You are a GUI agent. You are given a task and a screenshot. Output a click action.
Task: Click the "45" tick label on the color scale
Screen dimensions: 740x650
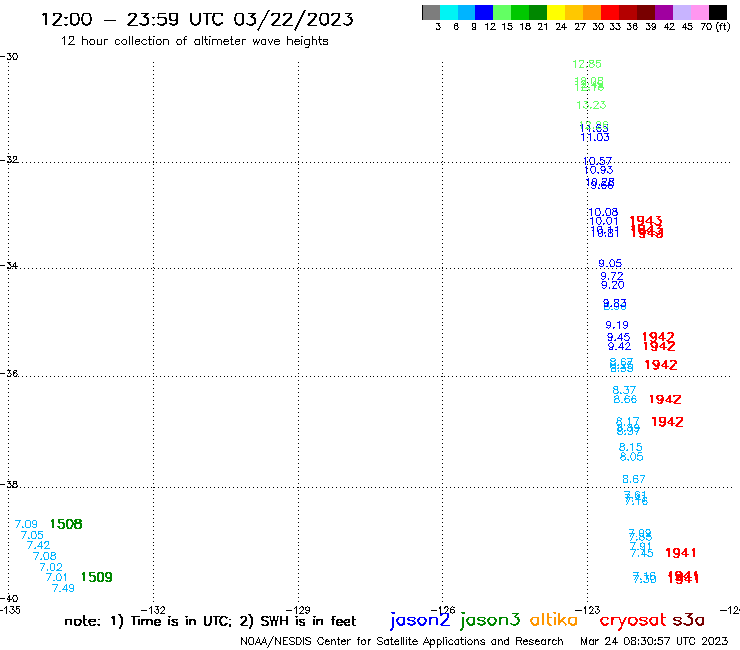(x=687, y=27)
